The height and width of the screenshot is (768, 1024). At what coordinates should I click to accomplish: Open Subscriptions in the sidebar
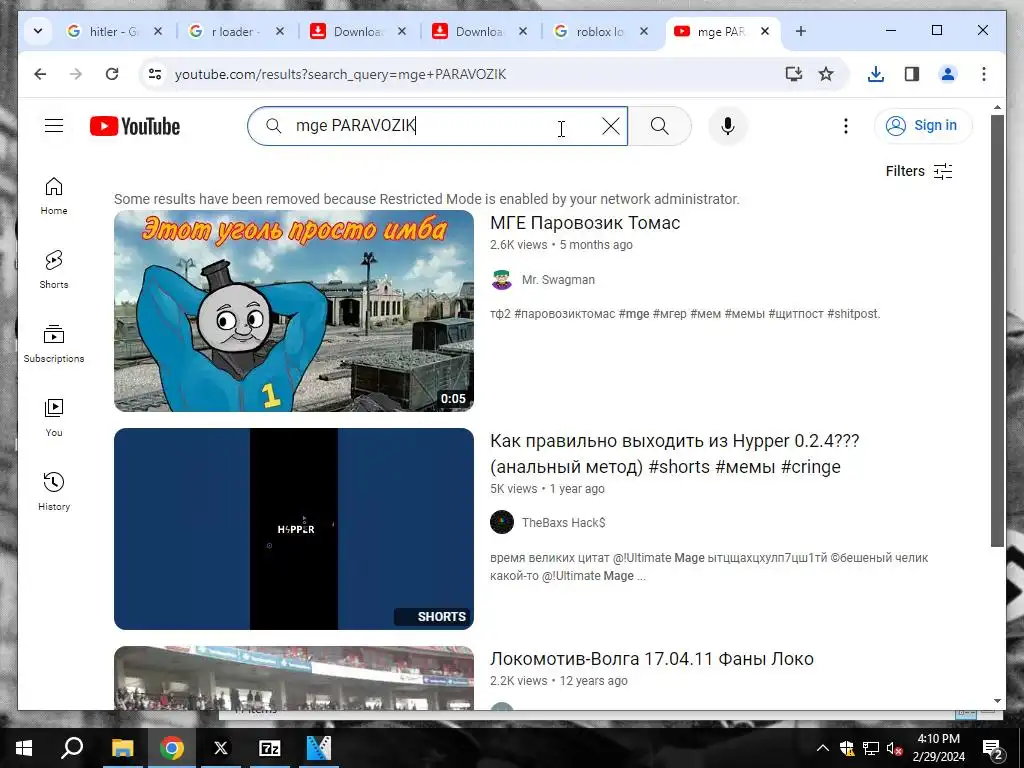pos(54,344)
